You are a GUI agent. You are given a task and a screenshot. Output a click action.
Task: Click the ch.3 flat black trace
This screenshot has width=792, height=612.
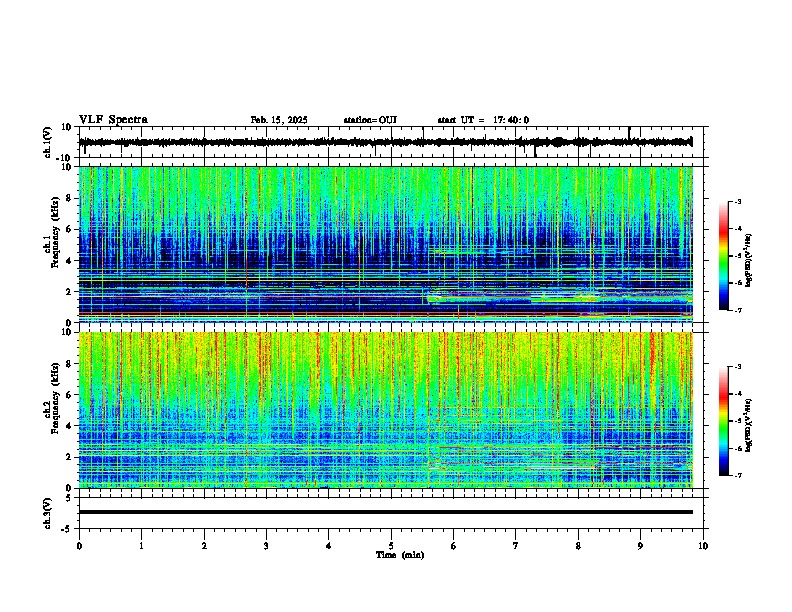coord(386,512)
